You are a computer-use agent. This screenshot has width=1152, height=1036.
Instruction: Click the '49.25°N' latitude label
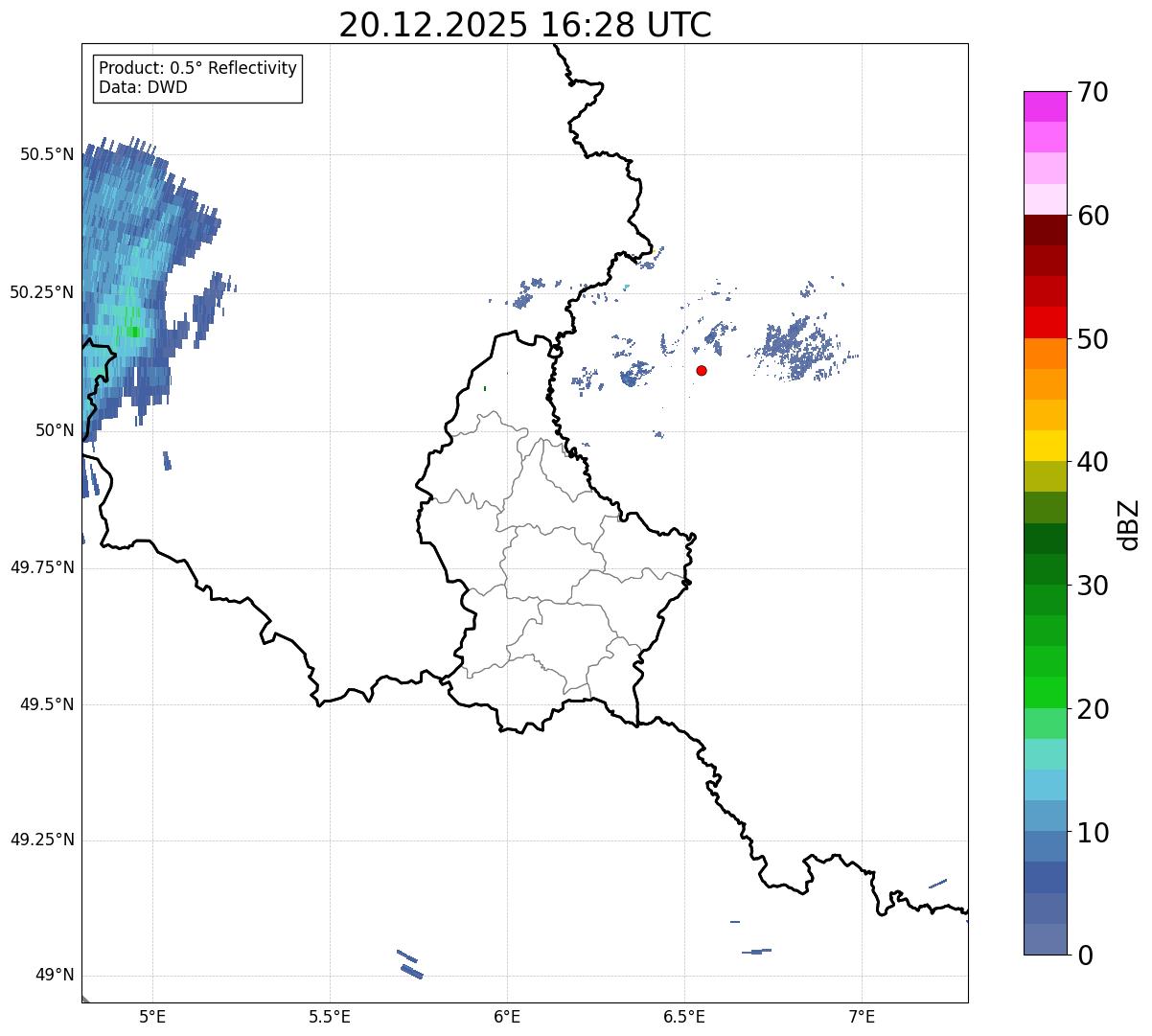[x=42, y=840]
